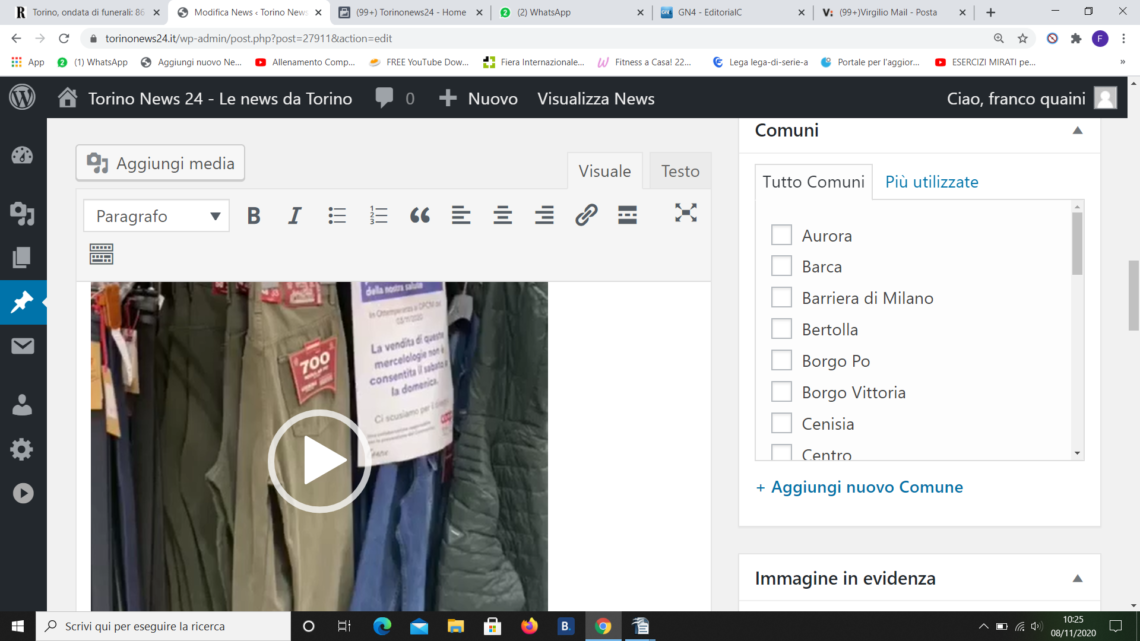
Task: Click the Aggiungi media button
Action: [x=160, y=163]
